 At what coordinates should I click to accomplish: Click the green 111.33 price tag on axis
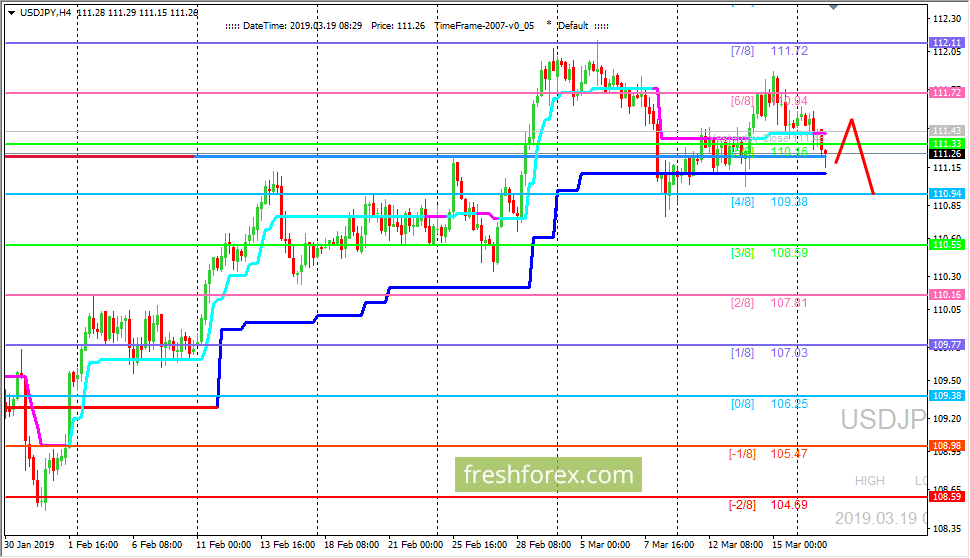[946, 144]
